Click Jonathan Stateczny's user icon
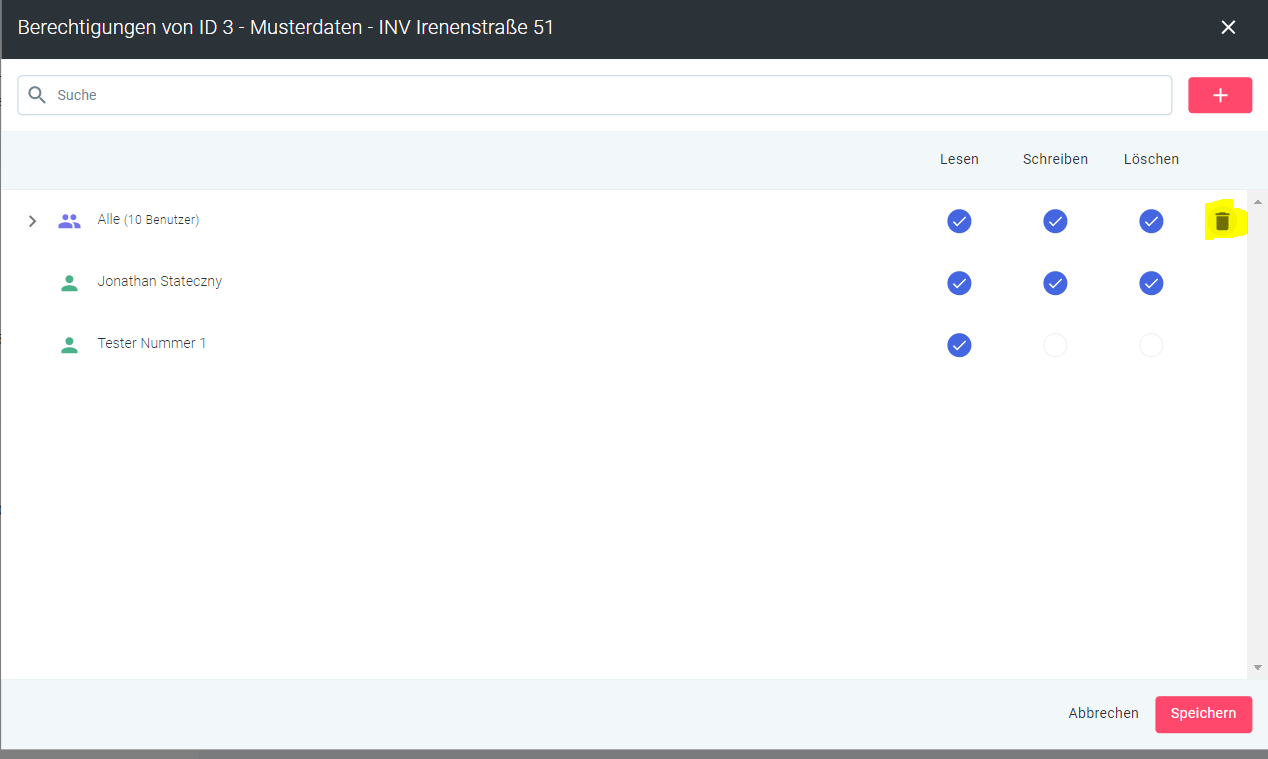 pos(69,283)
